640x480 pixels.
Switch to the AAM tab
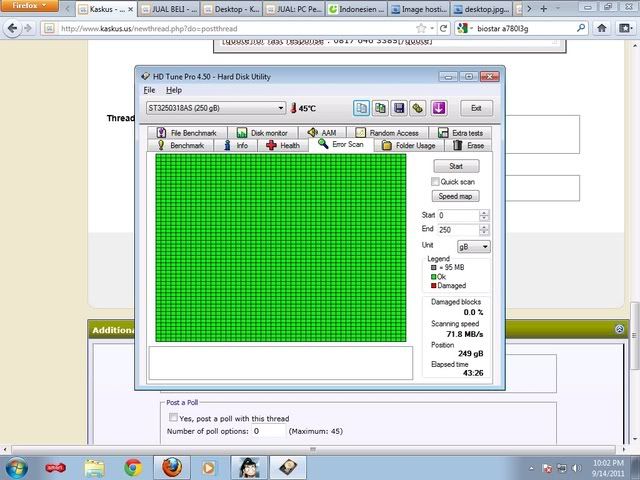click(x=322, y=133)
